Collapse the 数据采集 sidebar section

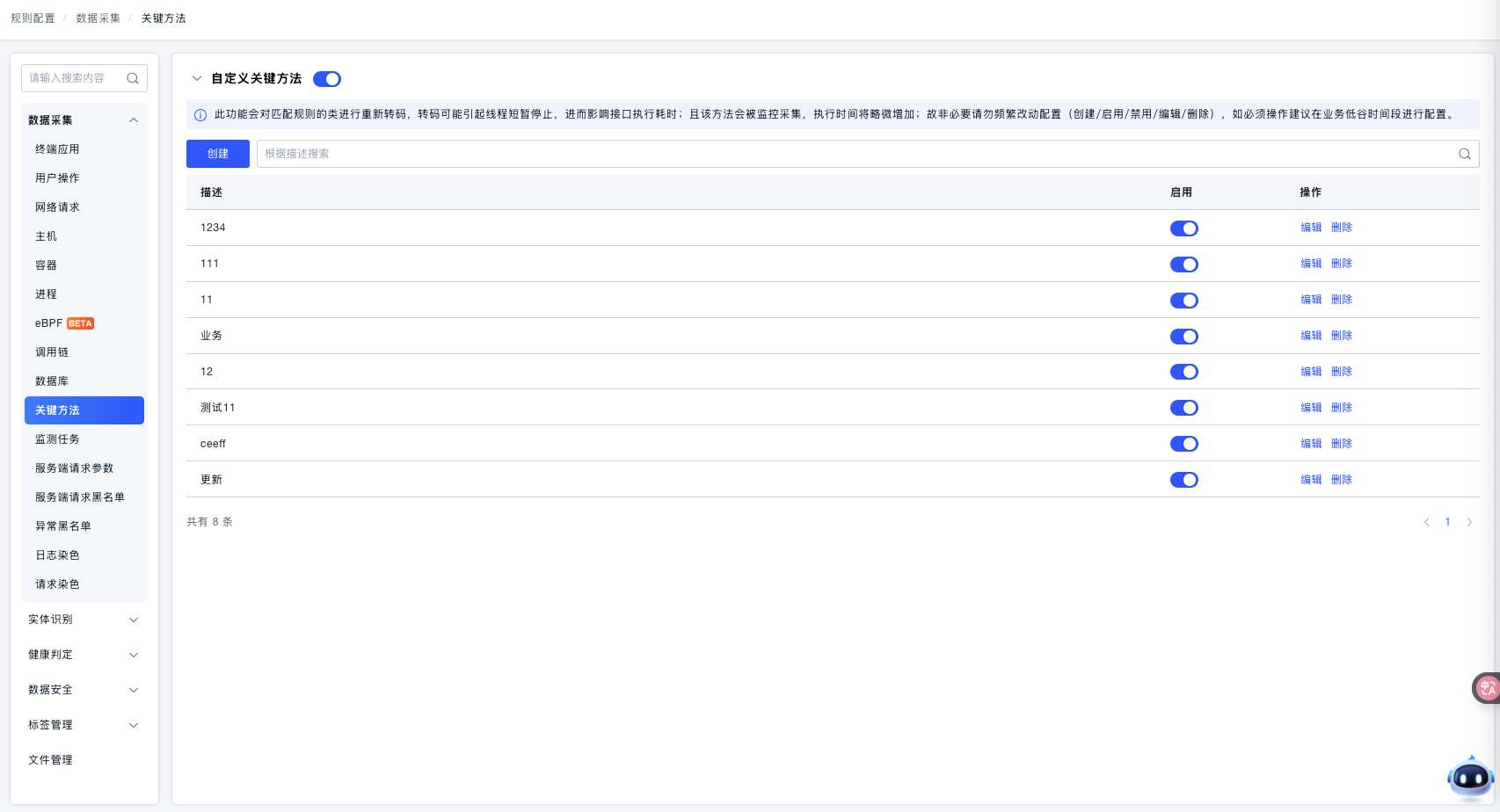coord(134,120)
